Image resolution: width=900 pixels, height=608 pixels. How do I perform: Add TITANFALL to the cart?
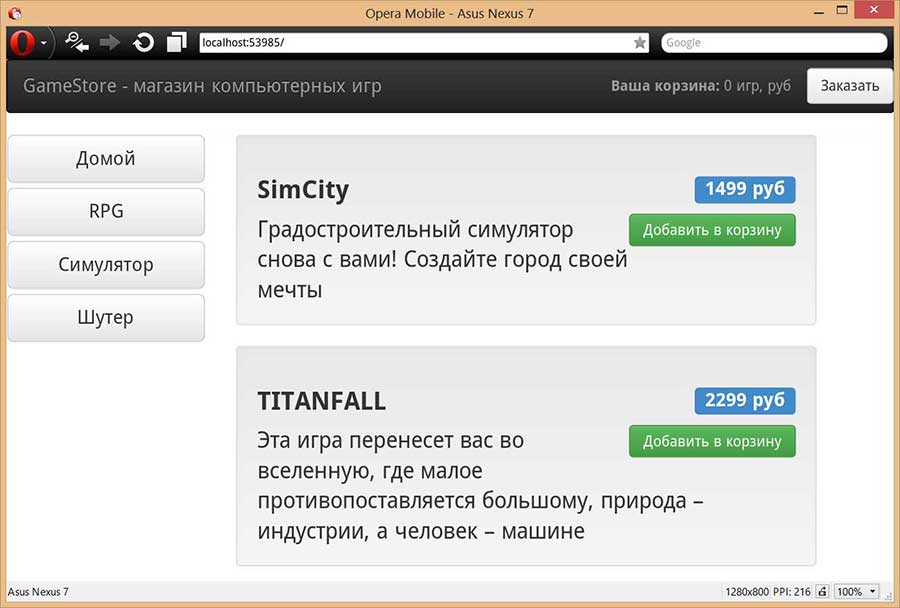click(x=712, y=442)
